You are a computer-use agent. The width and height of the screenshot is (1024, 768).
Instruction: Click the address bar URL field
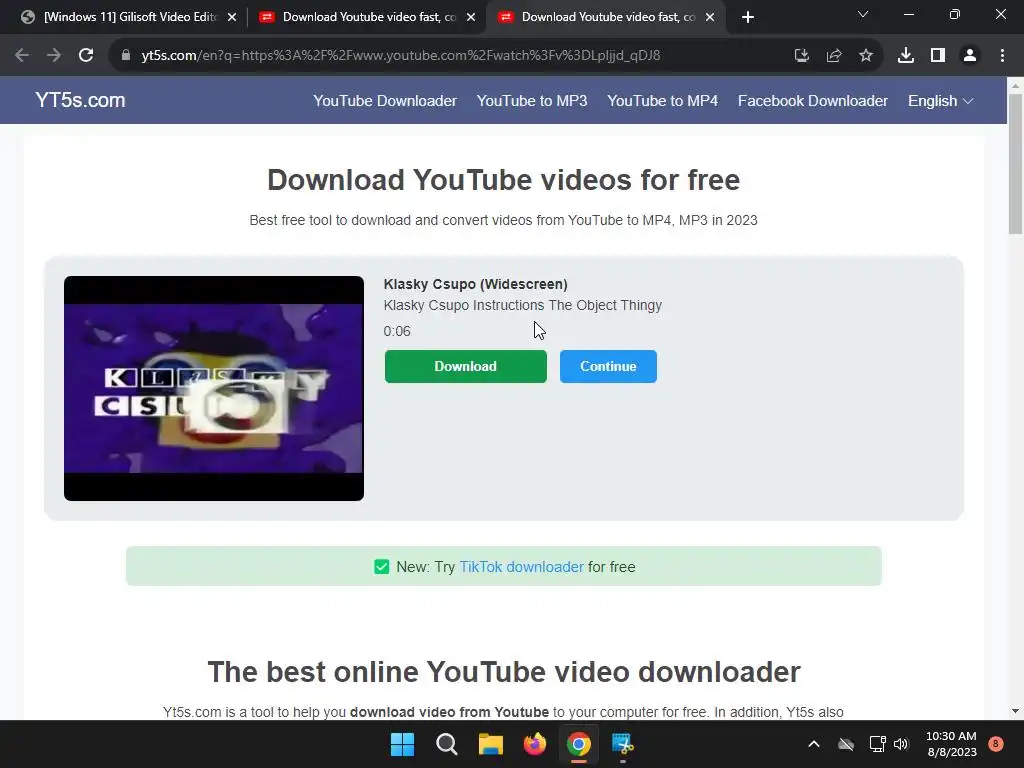click(400, 56)
